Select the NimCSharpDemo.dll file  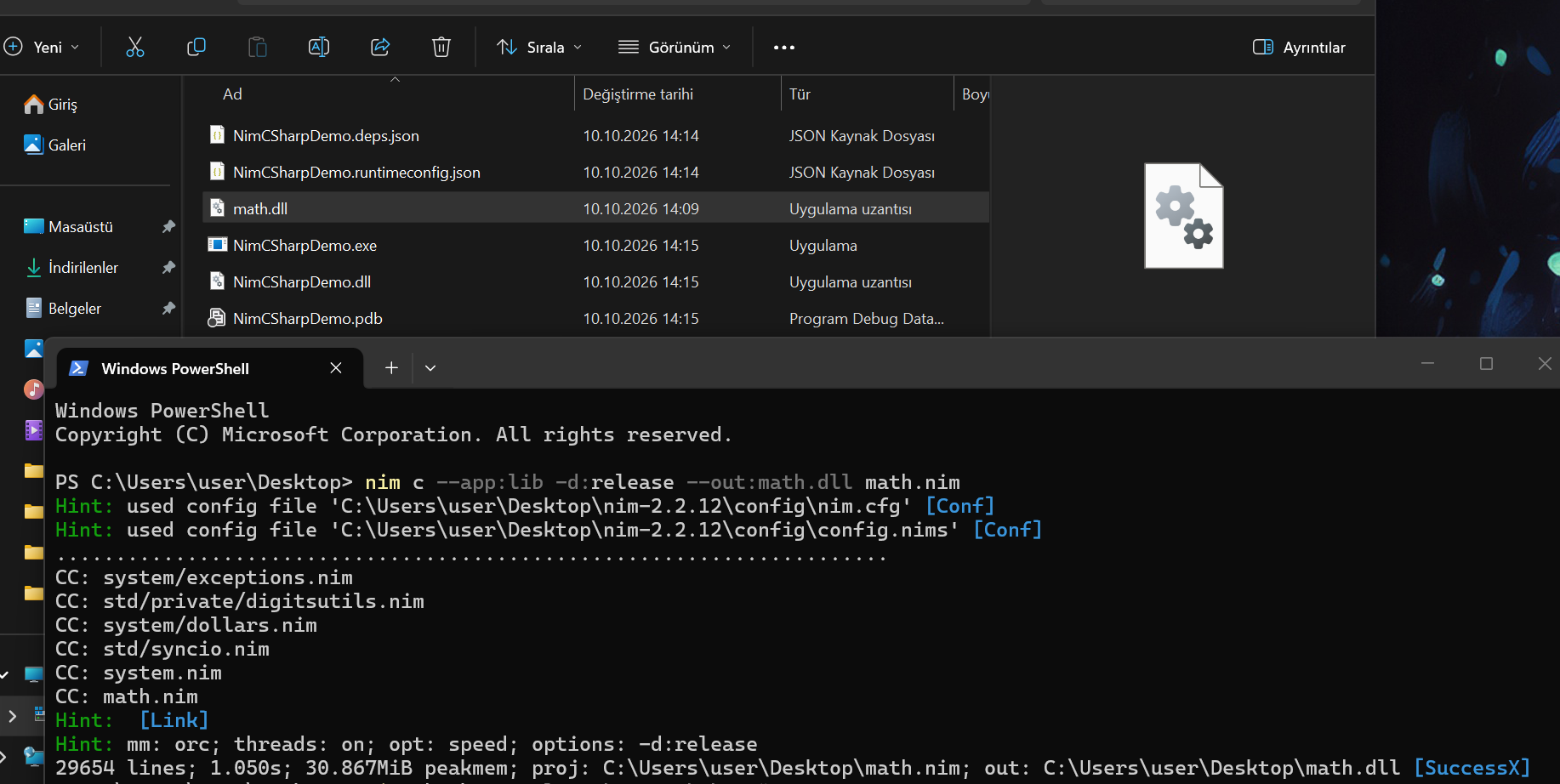[x=595, y=282]
